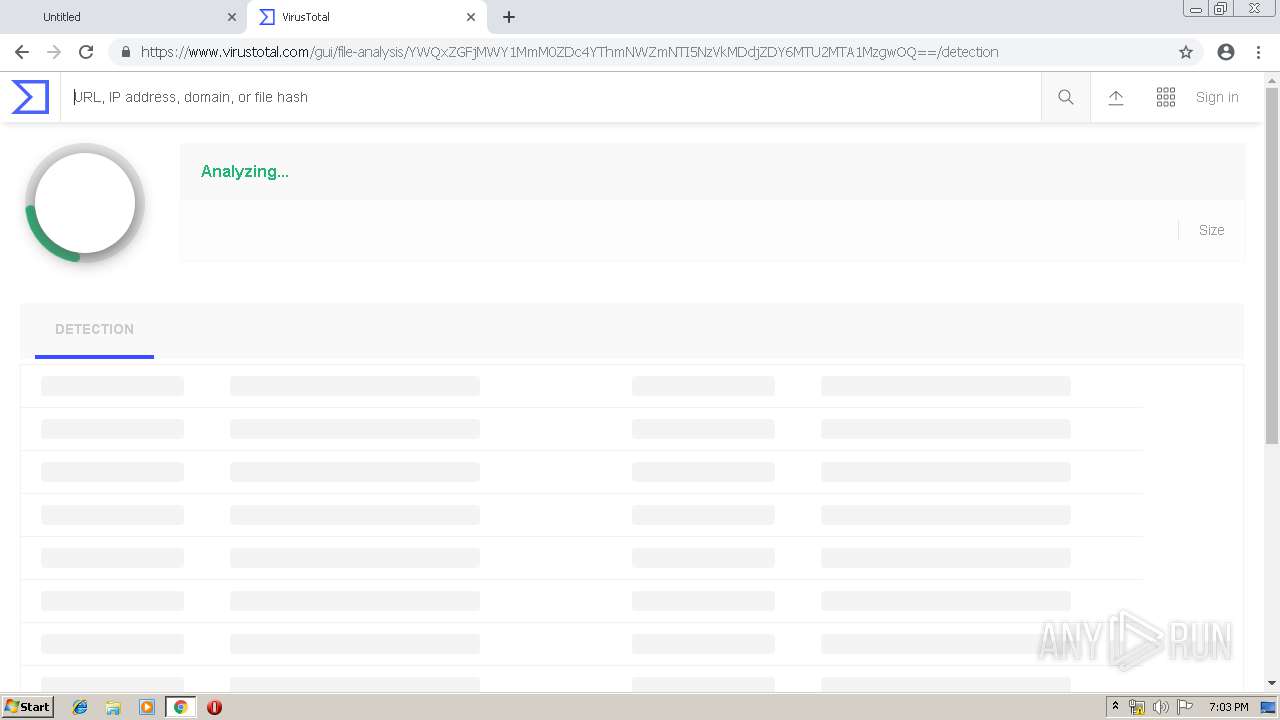Click the page vertical scrollbar thumb
Image resolution: width=1280 pixels, height=720 pixels.
pos(1272,265)
